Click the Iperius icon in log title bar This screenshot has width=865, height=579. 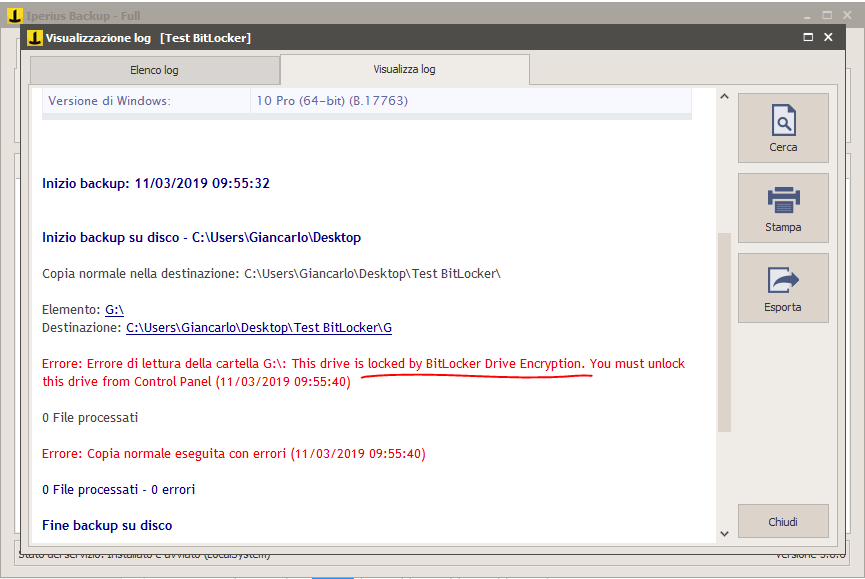(x=35, y=37)
